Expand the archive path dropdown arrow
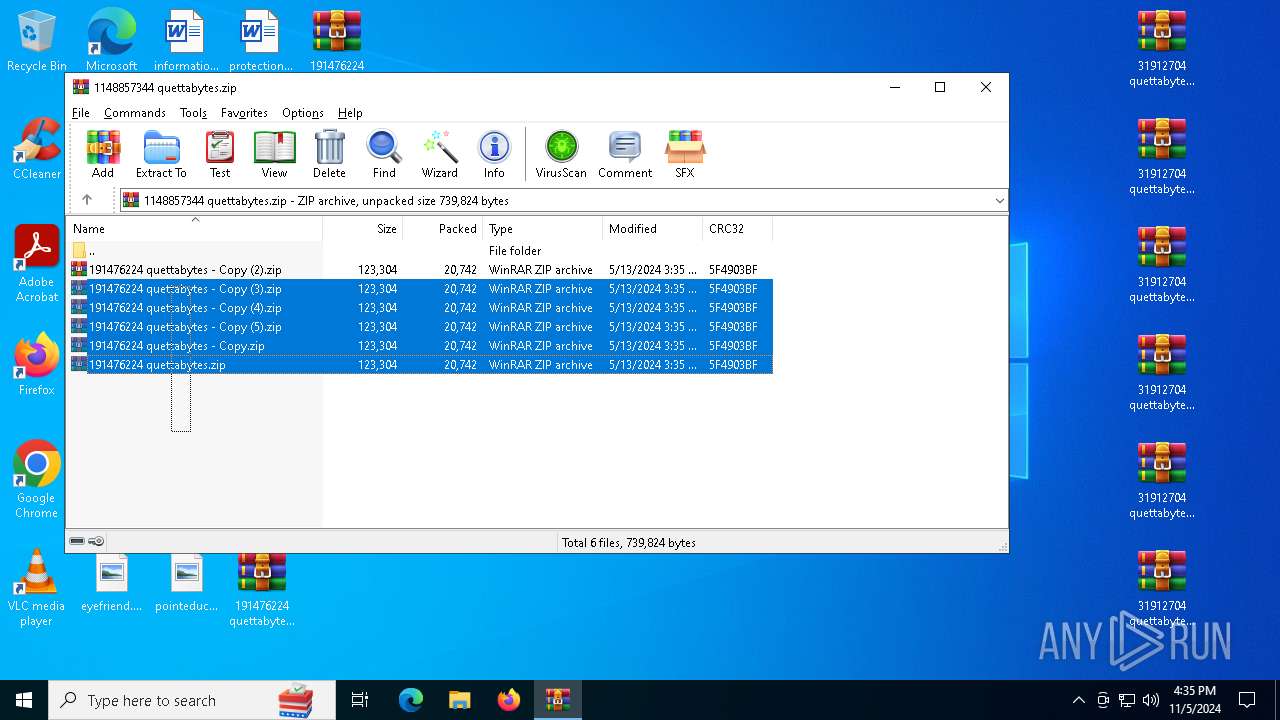 point(998,200)
